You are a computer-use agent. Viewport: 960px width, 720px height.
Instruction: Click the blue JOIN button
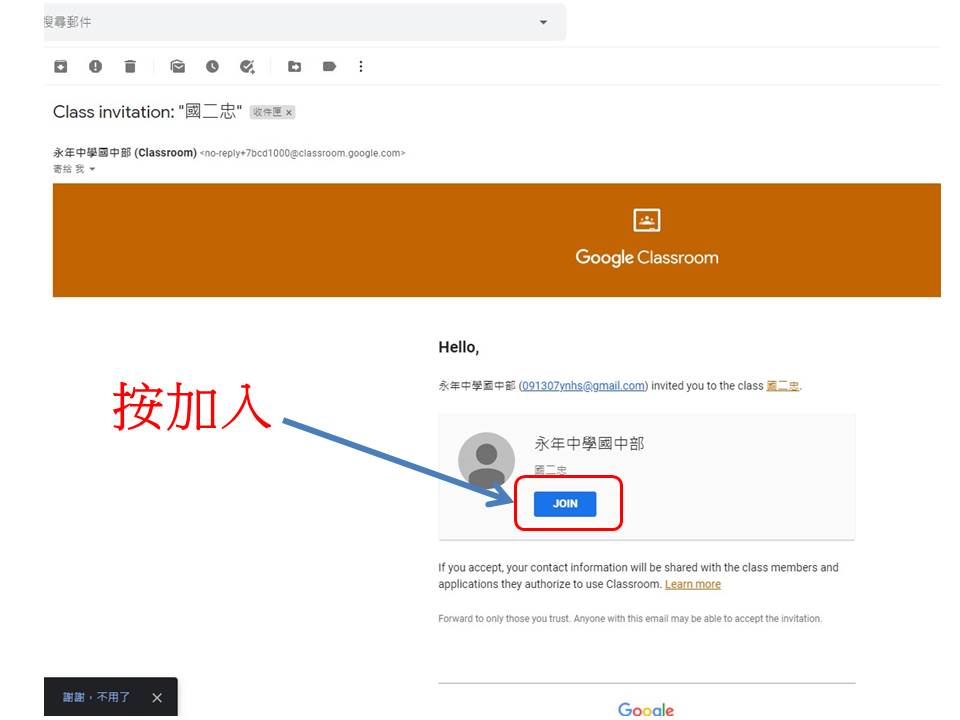565,504
